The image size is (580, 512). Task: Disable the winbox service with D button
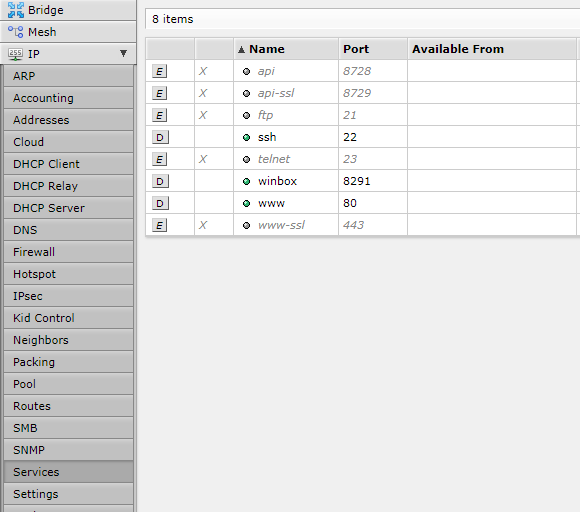[160, 181]
